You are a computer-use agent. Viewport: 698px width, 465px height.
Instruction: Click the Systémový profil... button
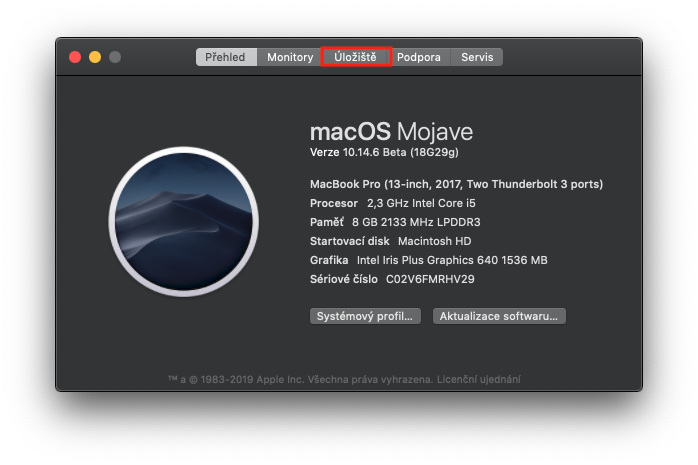point(365,316)
